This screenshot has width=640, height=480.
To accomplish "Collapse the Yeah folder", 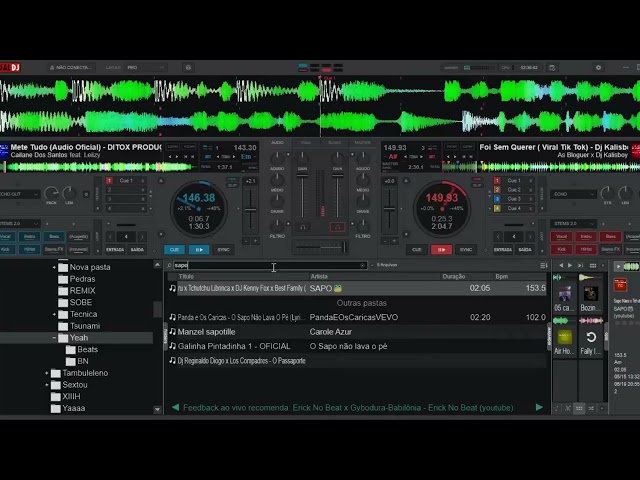I will [x=54, y=338].
